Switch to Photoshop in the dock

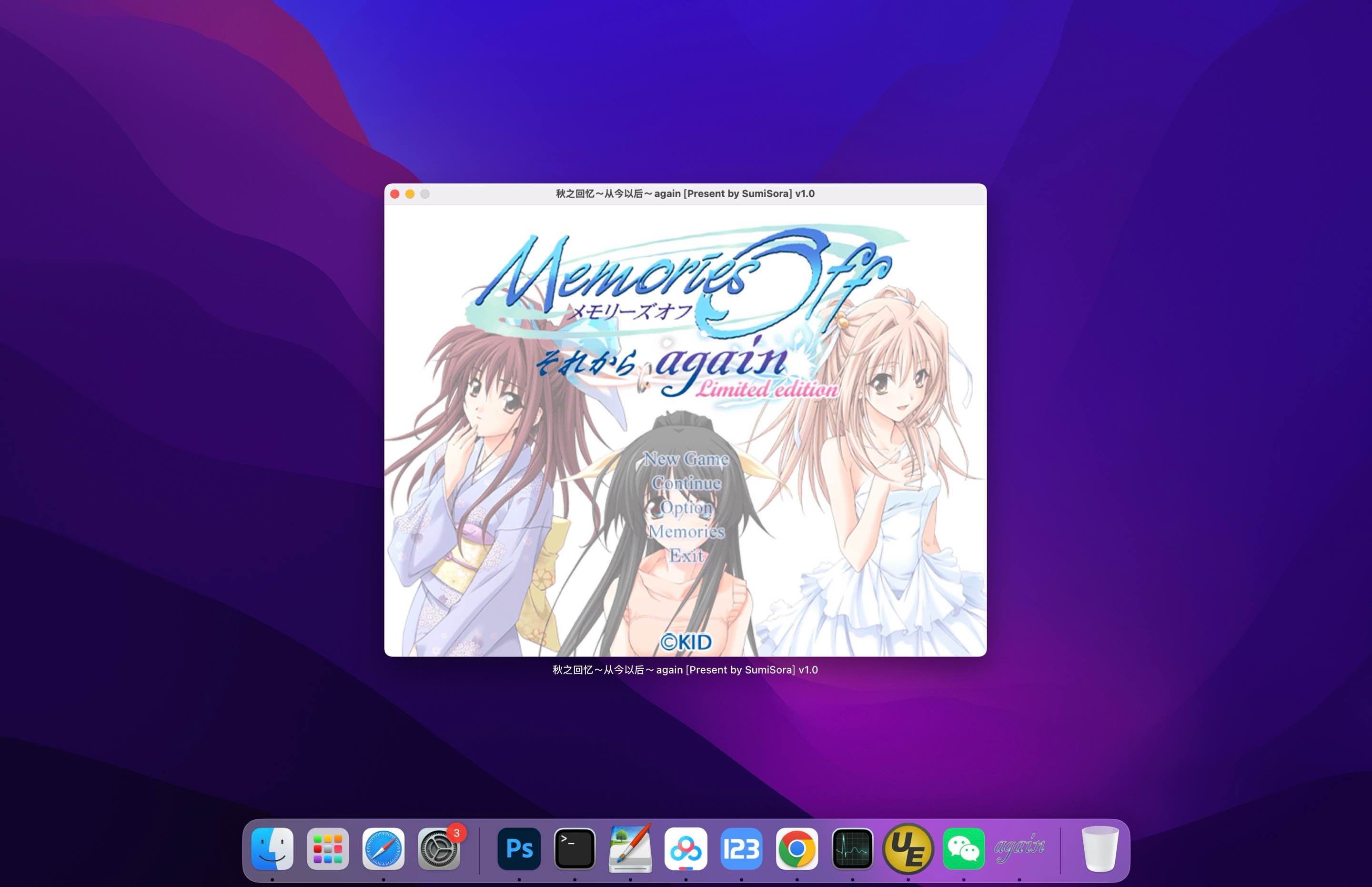tap(519, 849)
